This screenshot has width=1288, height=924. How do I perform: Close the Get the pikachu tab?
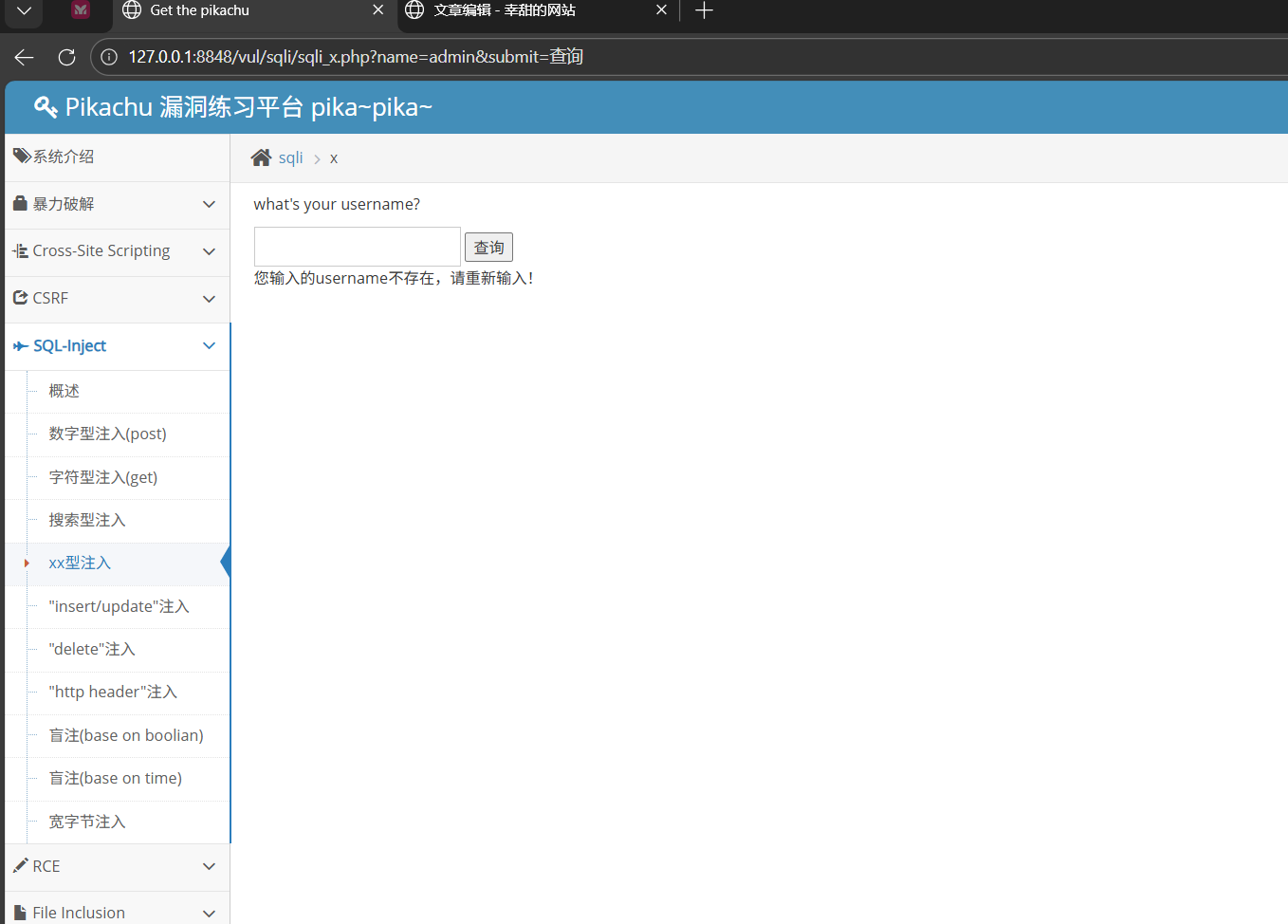coord(377,10)
